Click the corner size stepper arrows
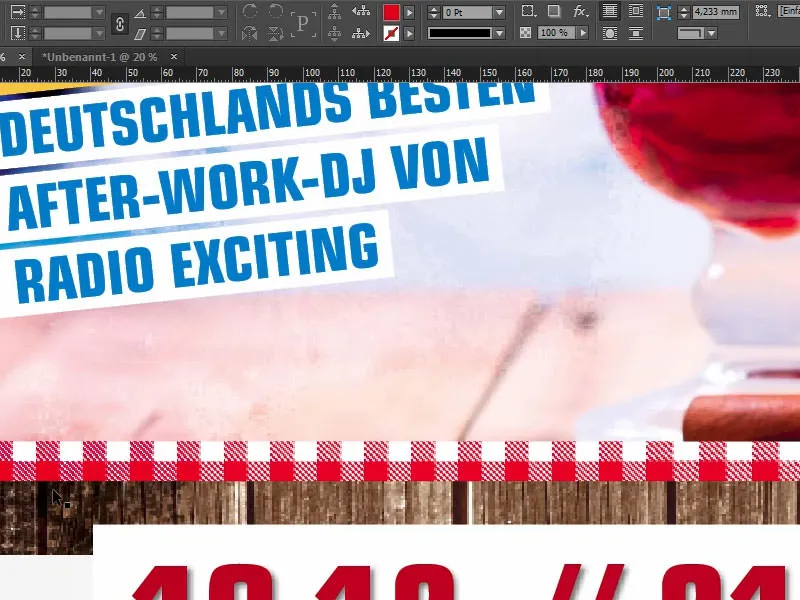800x600 pixels. [x=684, y=12]
